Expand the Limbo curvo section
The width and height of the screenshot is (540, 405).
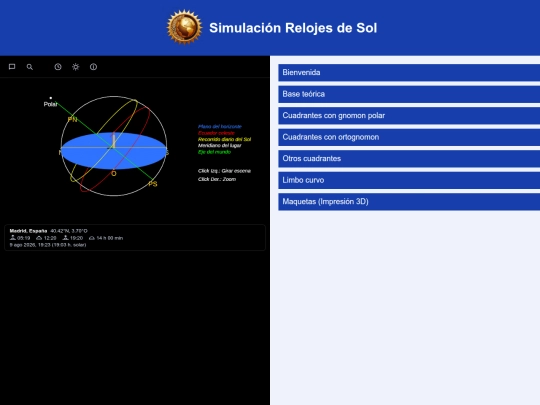point(409,180)
